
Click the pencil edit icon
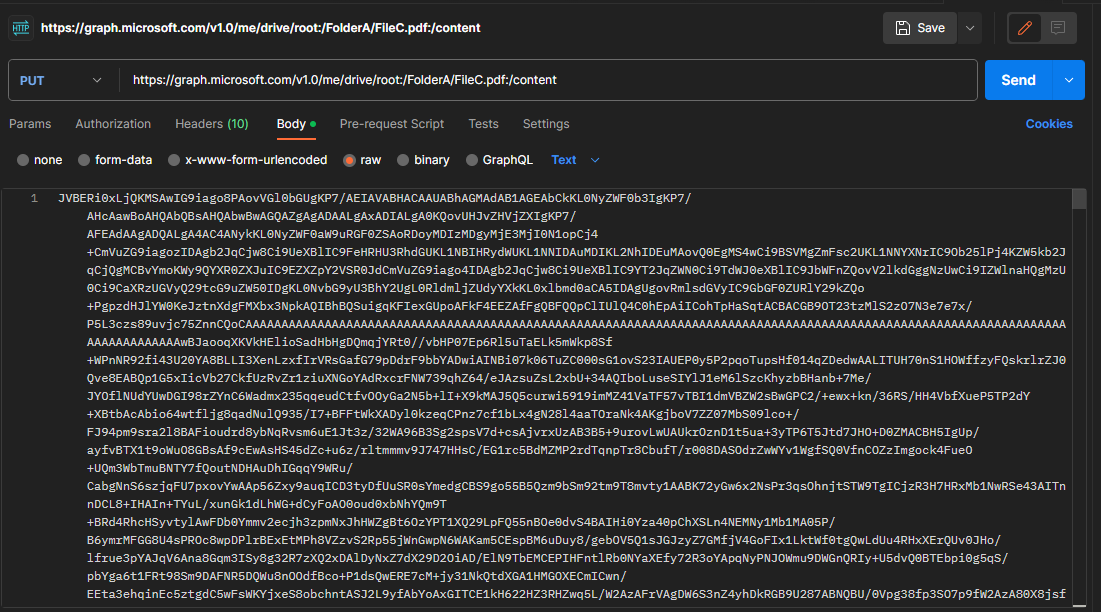[x=1022, y=28]
